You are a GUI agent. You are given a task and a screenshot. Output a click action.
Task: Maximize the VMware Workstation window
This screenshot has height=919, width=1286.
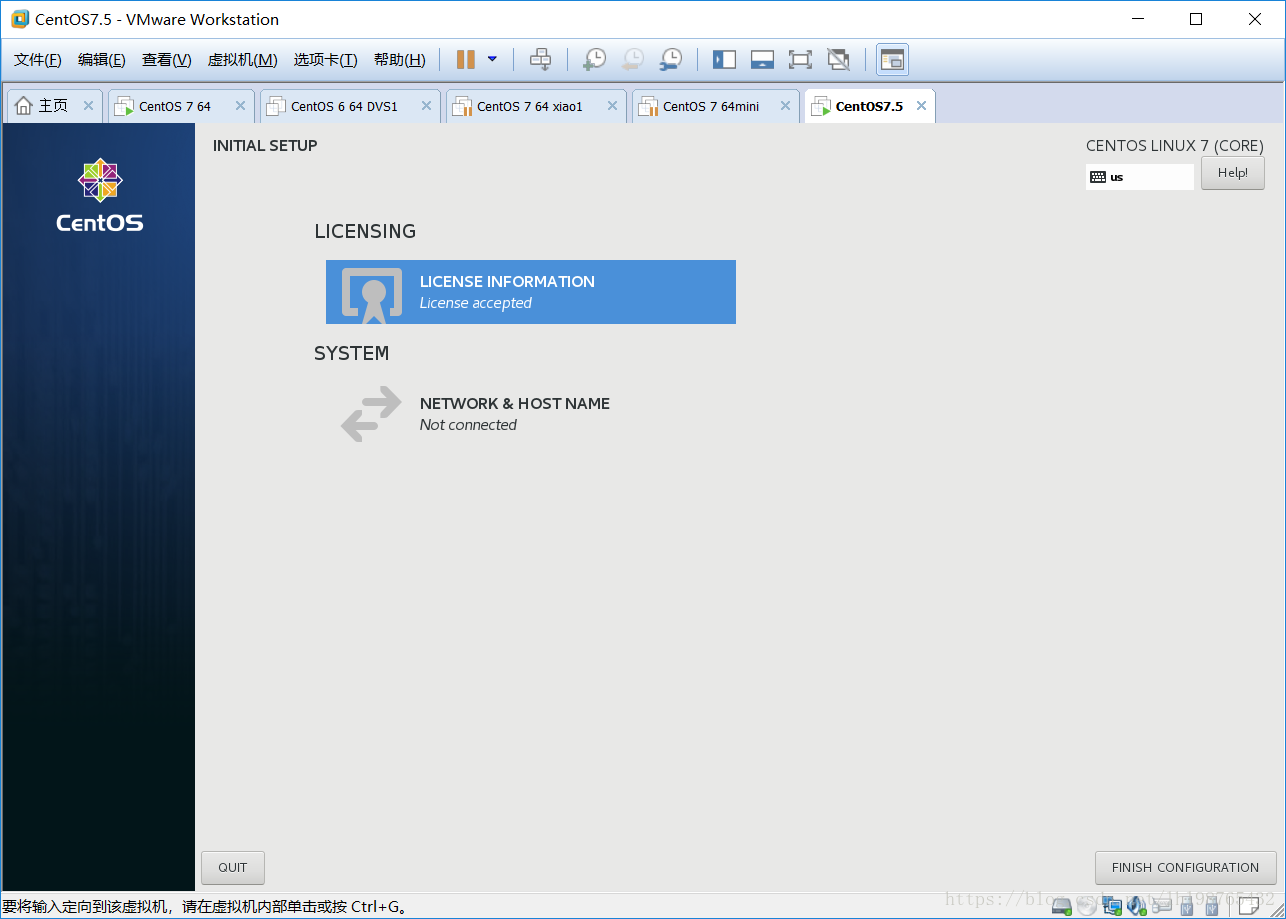tap(1196, 19)
